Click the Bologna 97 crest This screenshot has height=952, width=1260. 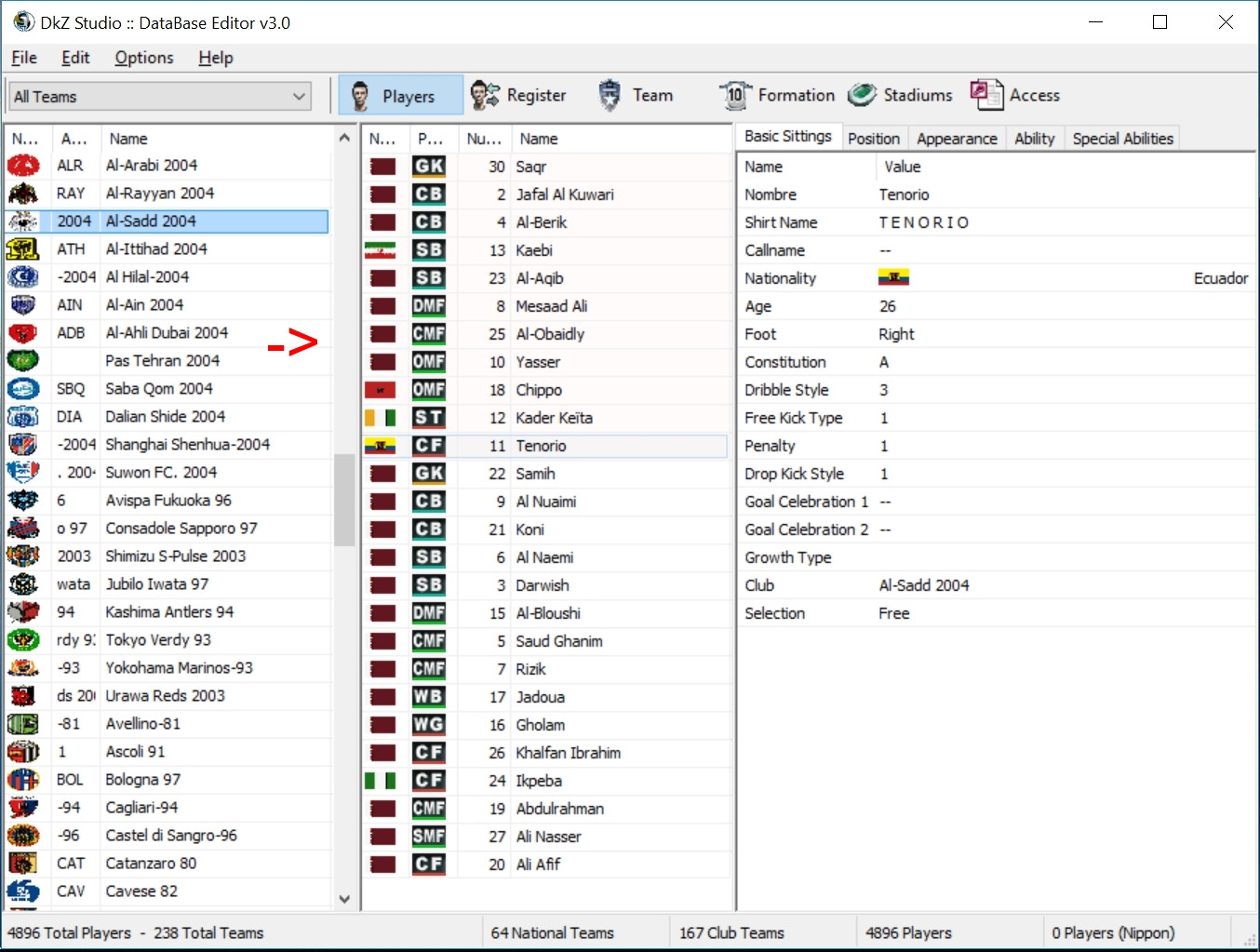click(x=23, y=780)
